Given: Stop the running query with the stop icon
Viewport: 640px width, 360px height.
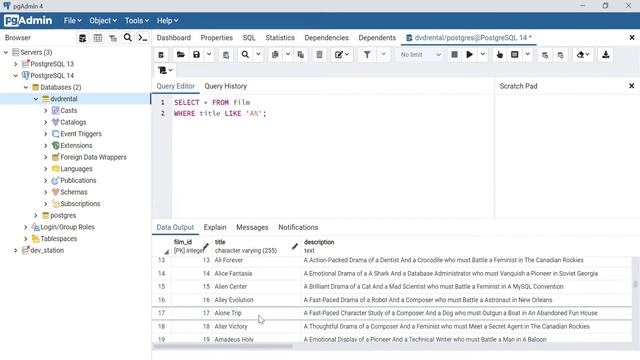Looking at the screenshot, I should pos(454,54).
